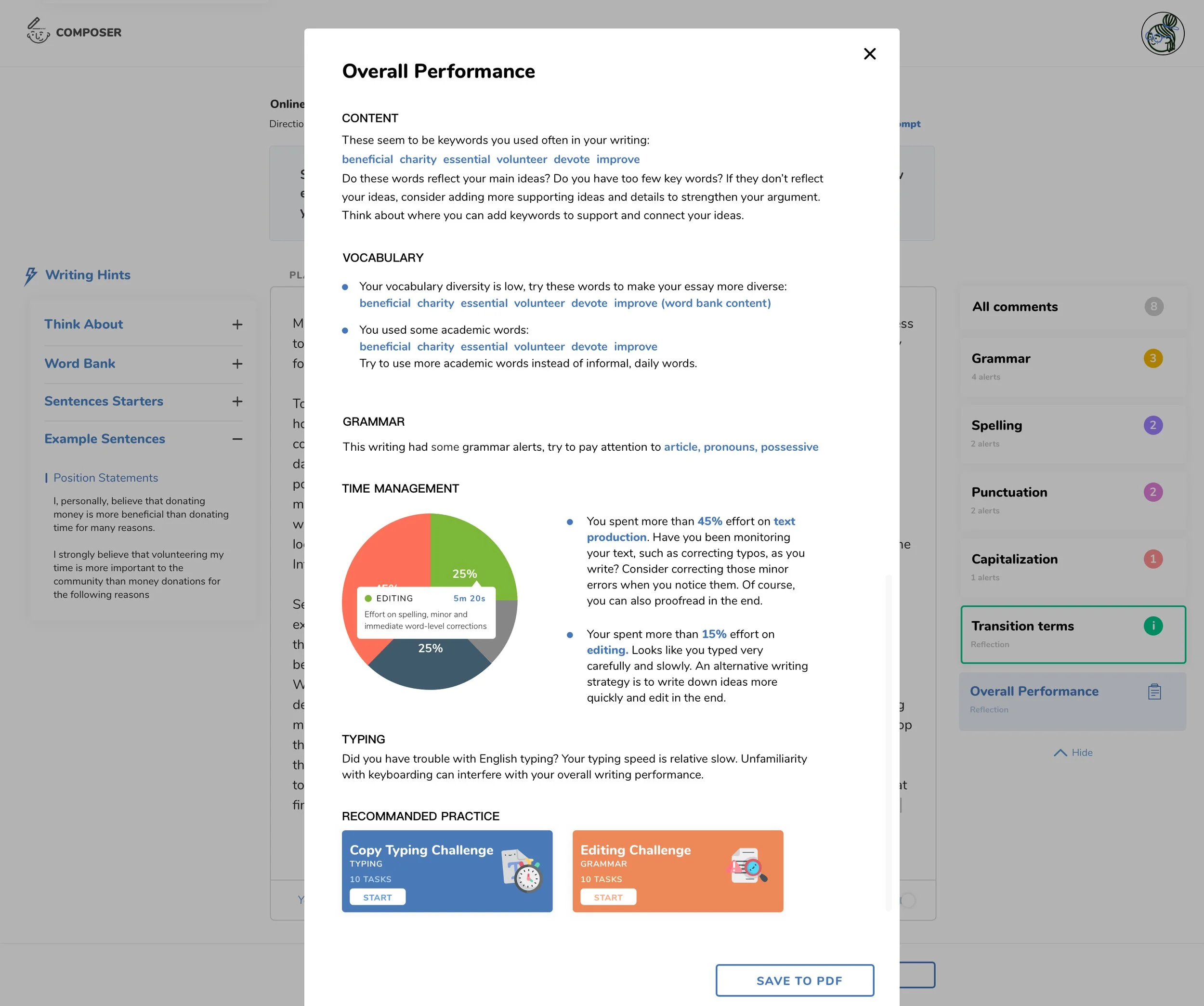Click the Transition terms info badge
Viewport: 1204px width, 1006px height.
[1153, 626]
